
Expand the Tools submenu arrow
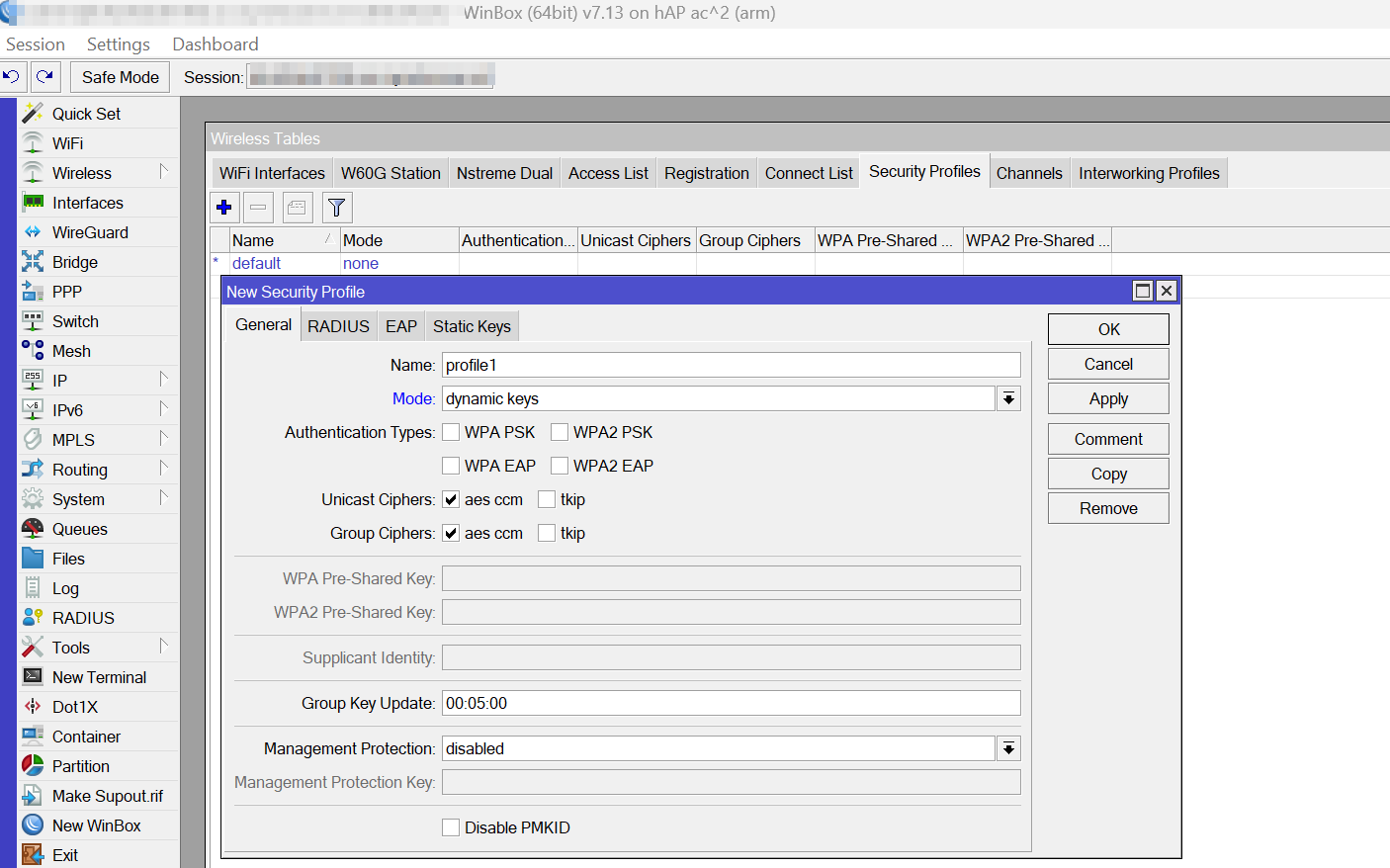(164, 647)
